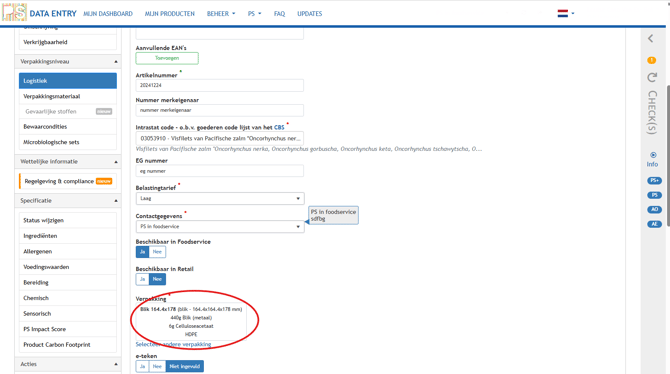The height and width of the screenshot is (374, 670).
Task: Focus the Artikelnummer field
Action: [220, 85]
